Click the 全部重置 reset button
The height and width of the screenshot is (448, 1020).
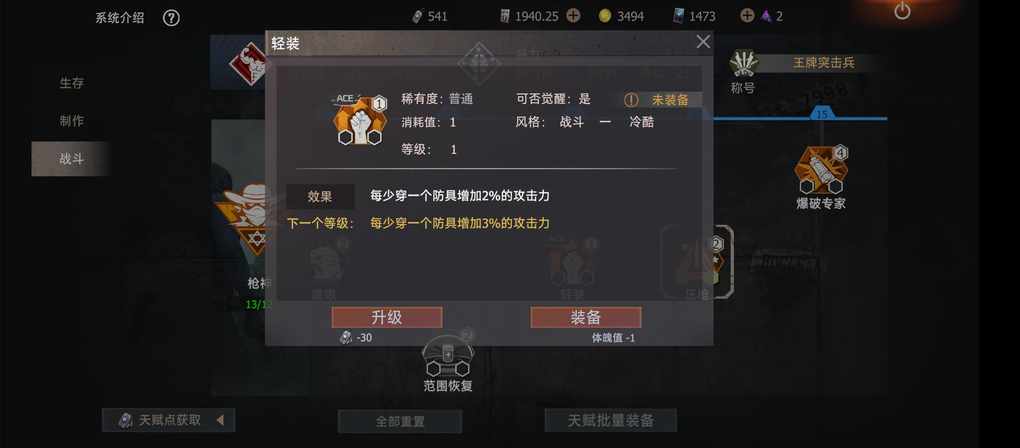pos(400,421)
